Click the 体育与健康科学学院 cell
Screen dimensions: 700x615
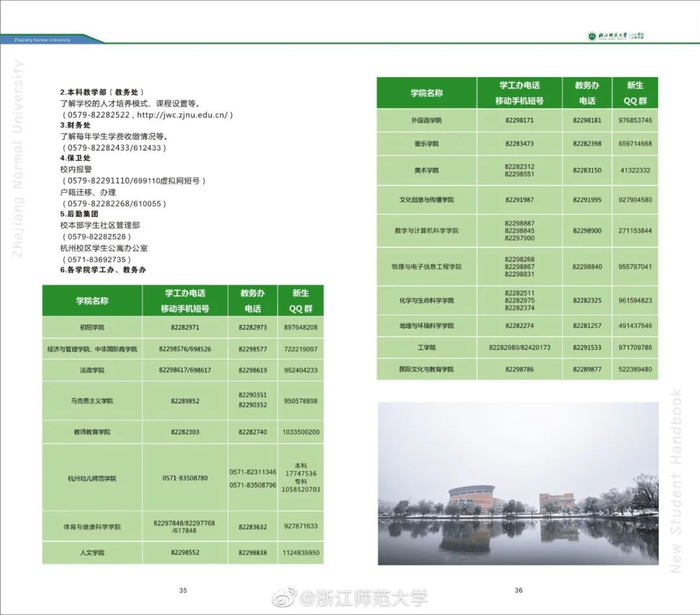pyautogui.click(x=92, y=527)
